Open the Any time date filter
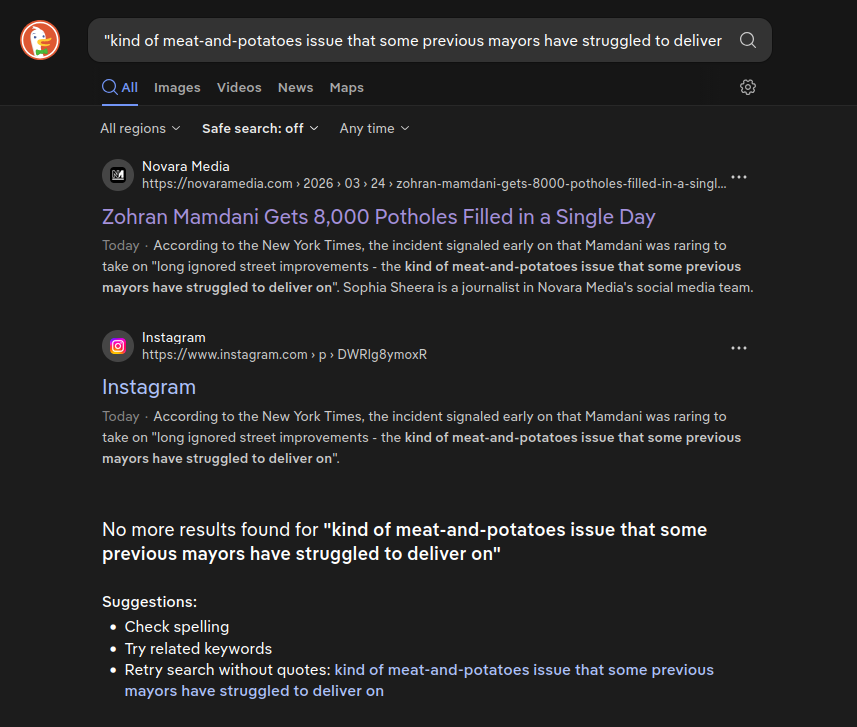Screen dimensions: 857x727 tap(373, 128)
